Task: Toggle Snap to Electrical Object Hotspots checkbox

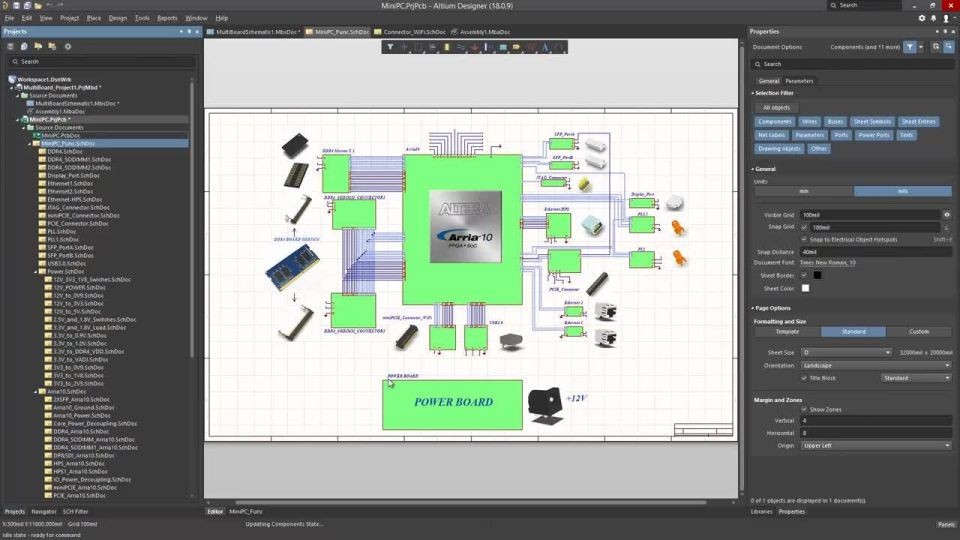Action: [804, 239]
